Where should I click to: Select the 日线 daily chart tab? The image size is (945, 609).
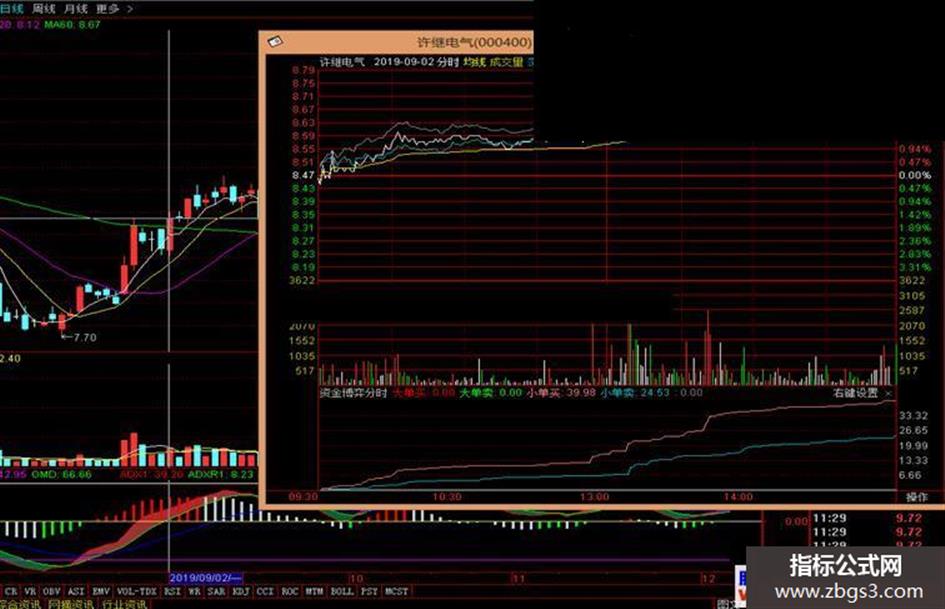[x=11, y=8]
